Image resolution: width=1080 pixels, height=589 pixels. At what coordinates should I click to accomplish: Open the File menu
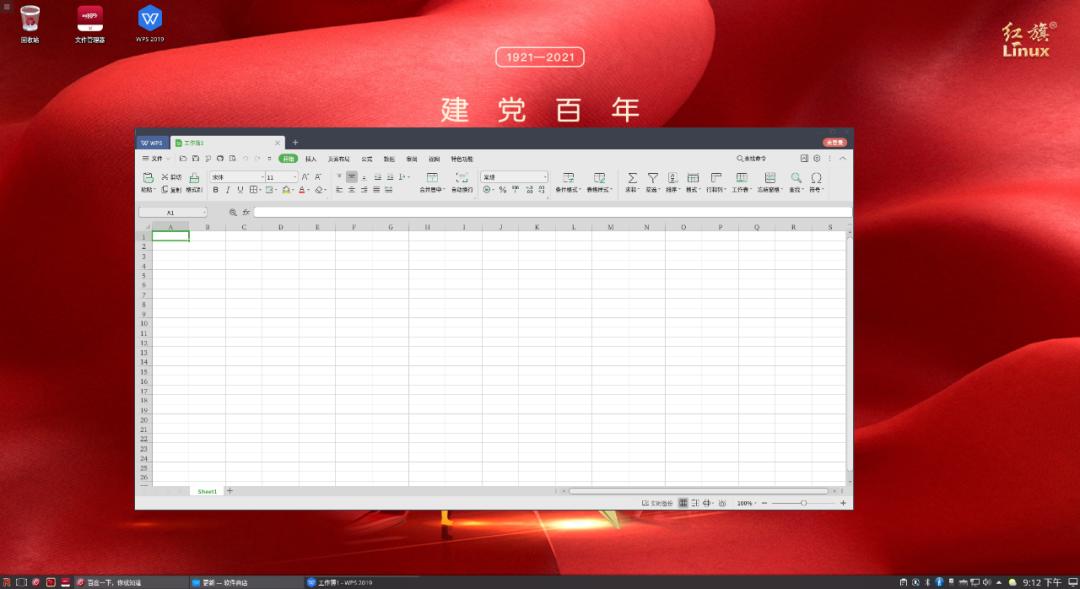(156, 158)
